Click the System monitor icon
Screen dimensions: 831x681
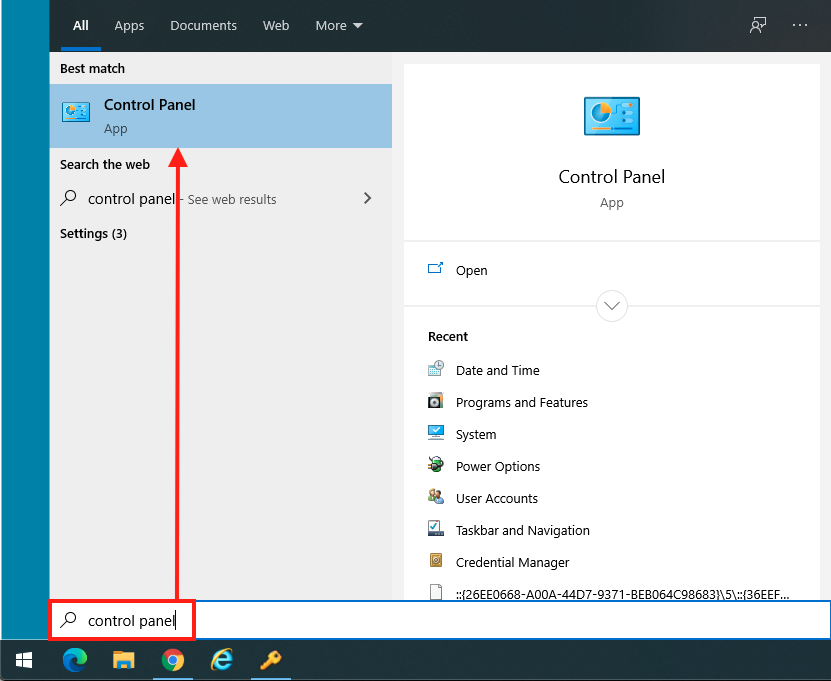click(436, 433)
